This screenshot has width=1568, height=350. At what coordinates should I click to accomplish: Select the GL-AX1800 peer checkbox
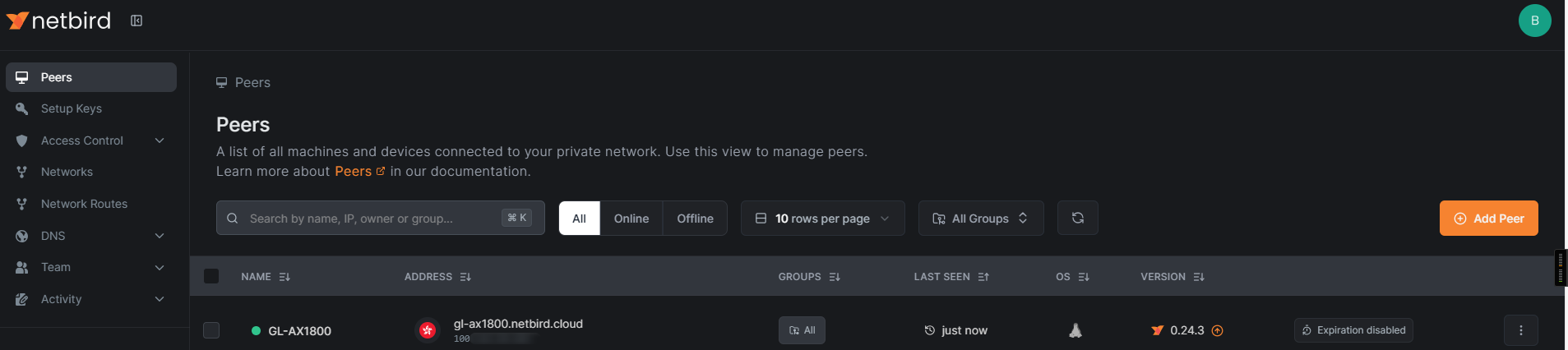pyautogui.click(x=211, y=330)
